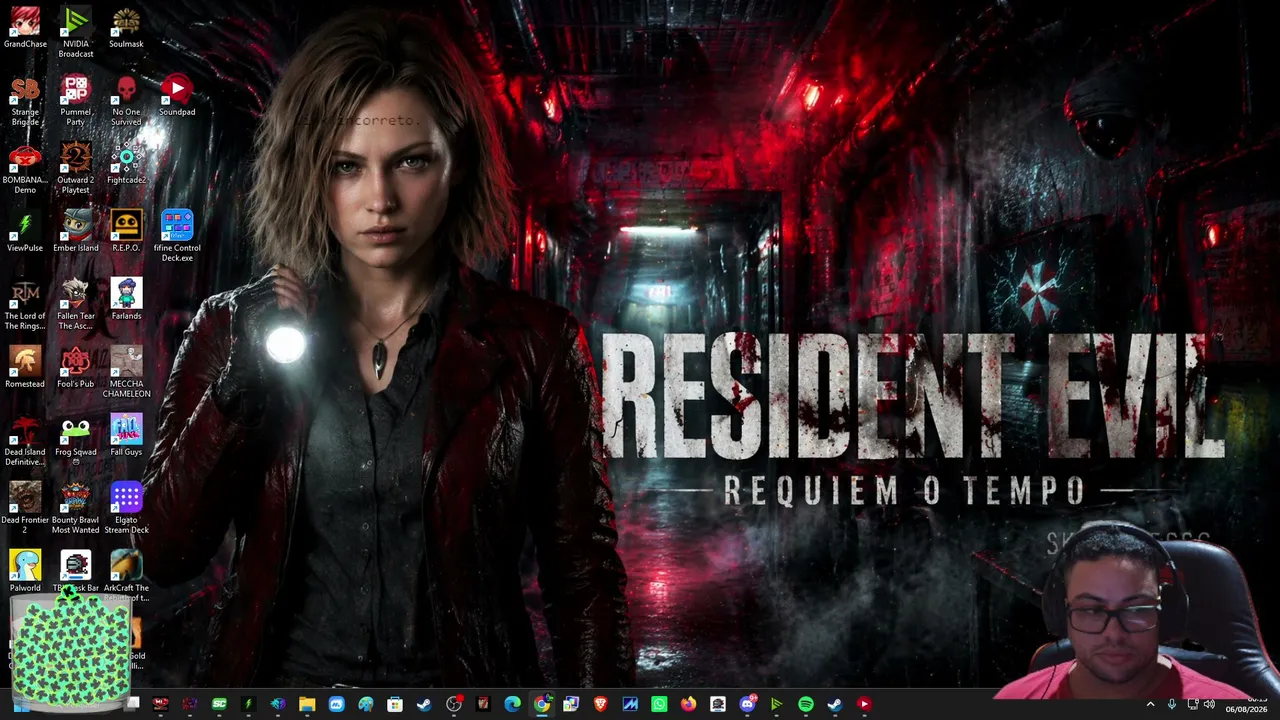This screenshot has height=720, width=1280.
Task: Launch Soundpad from the desktop
Action: (x=177, y=96)
